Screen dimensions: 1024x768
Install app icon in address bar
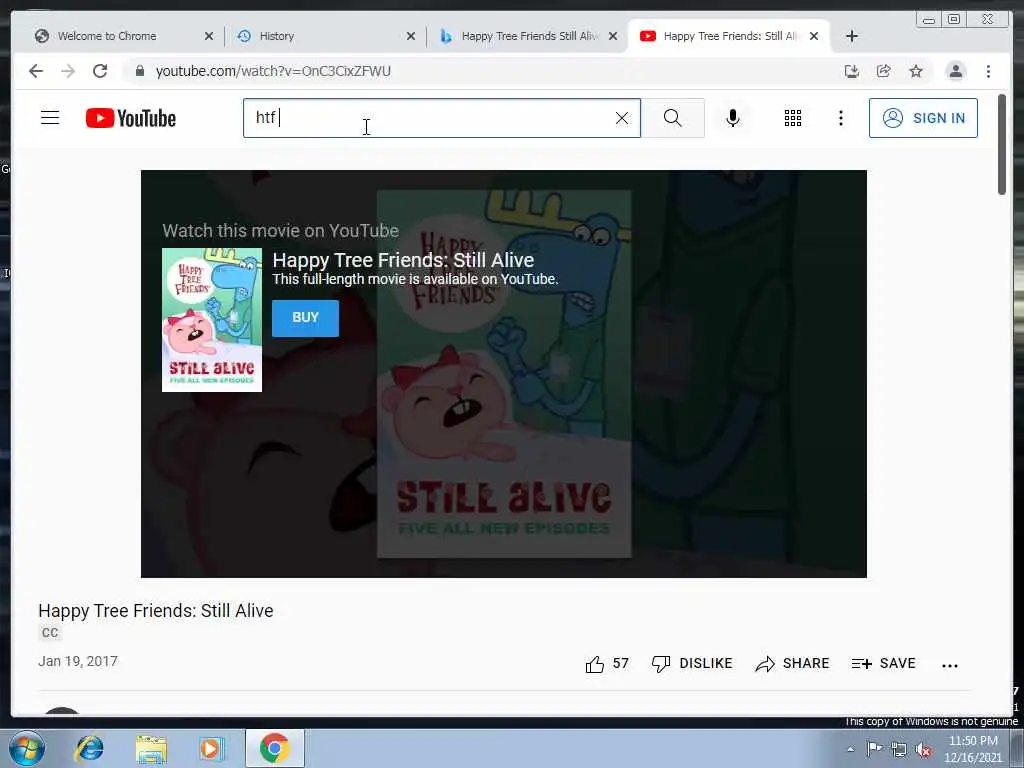[x=852, y=71]
